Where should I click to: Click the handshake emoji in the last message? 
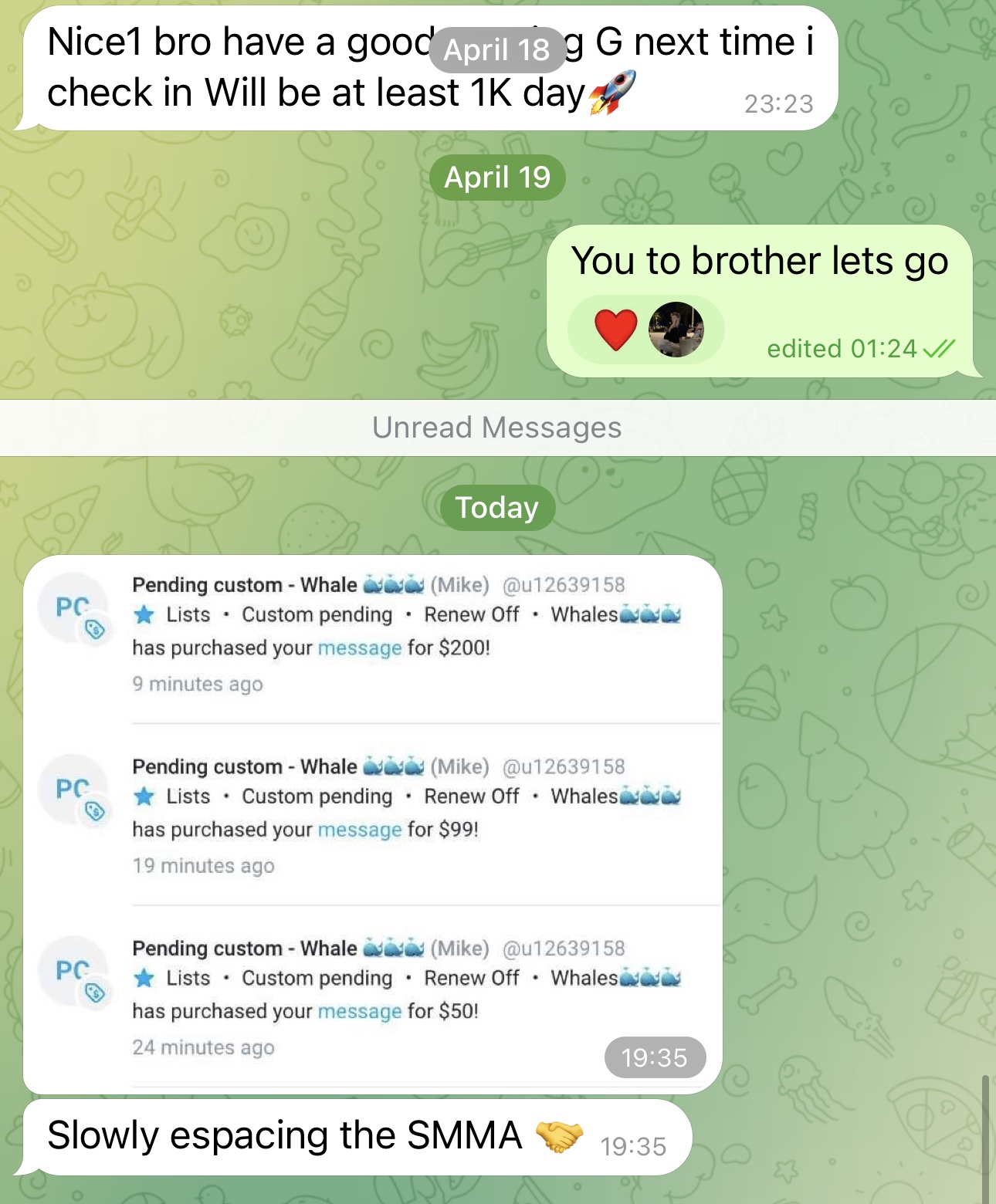click(559, 1135)
